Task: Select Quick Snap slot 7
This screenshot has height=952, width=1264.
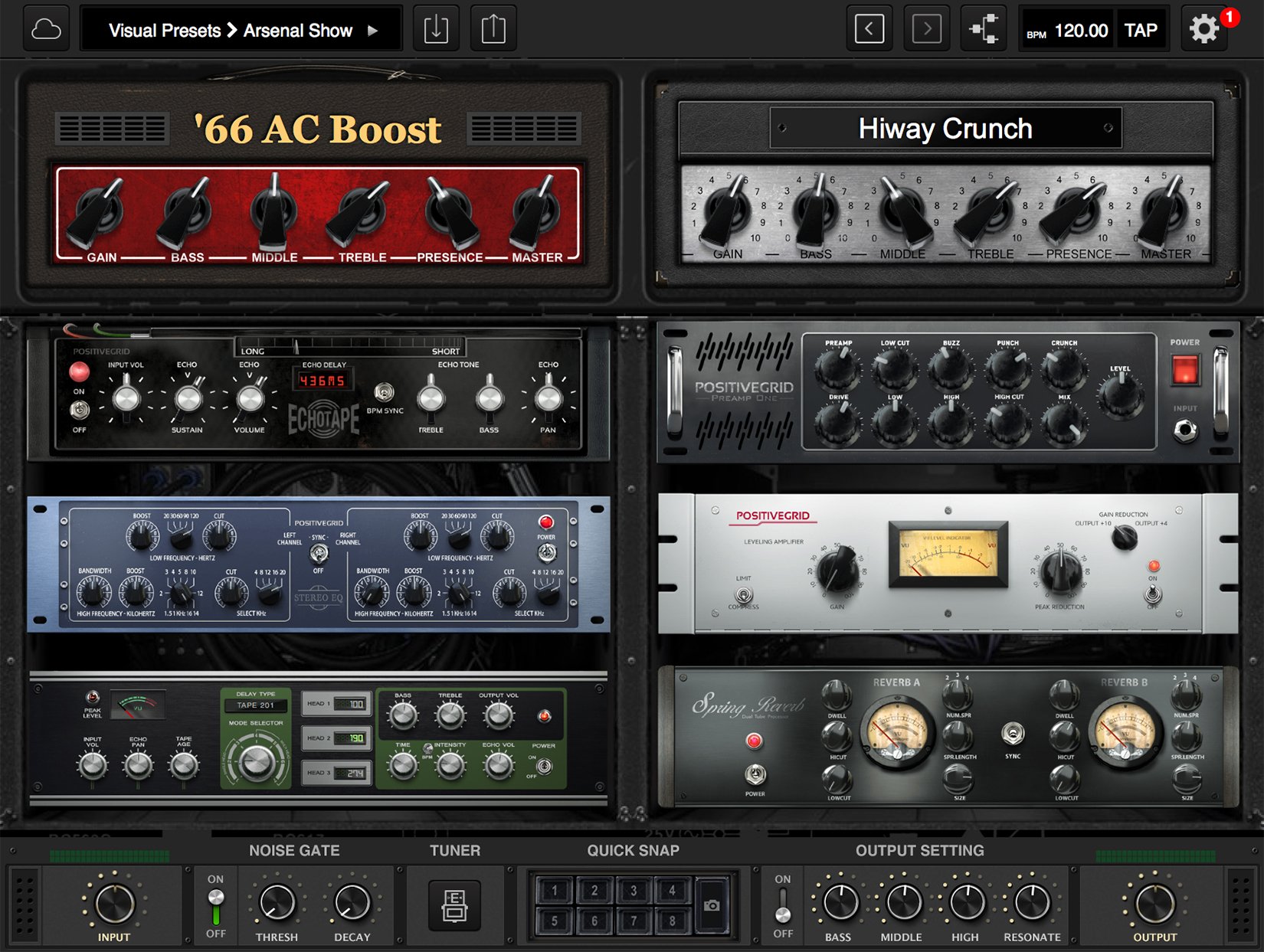Action: click(x=633, y=918)
